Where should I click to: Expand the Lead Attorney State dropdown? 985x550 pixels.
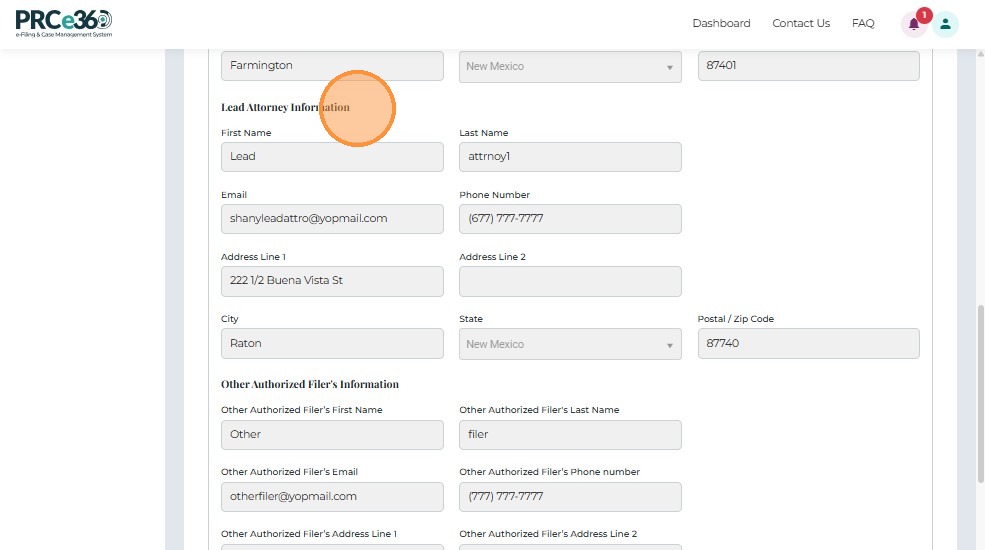tap(570, 344)
